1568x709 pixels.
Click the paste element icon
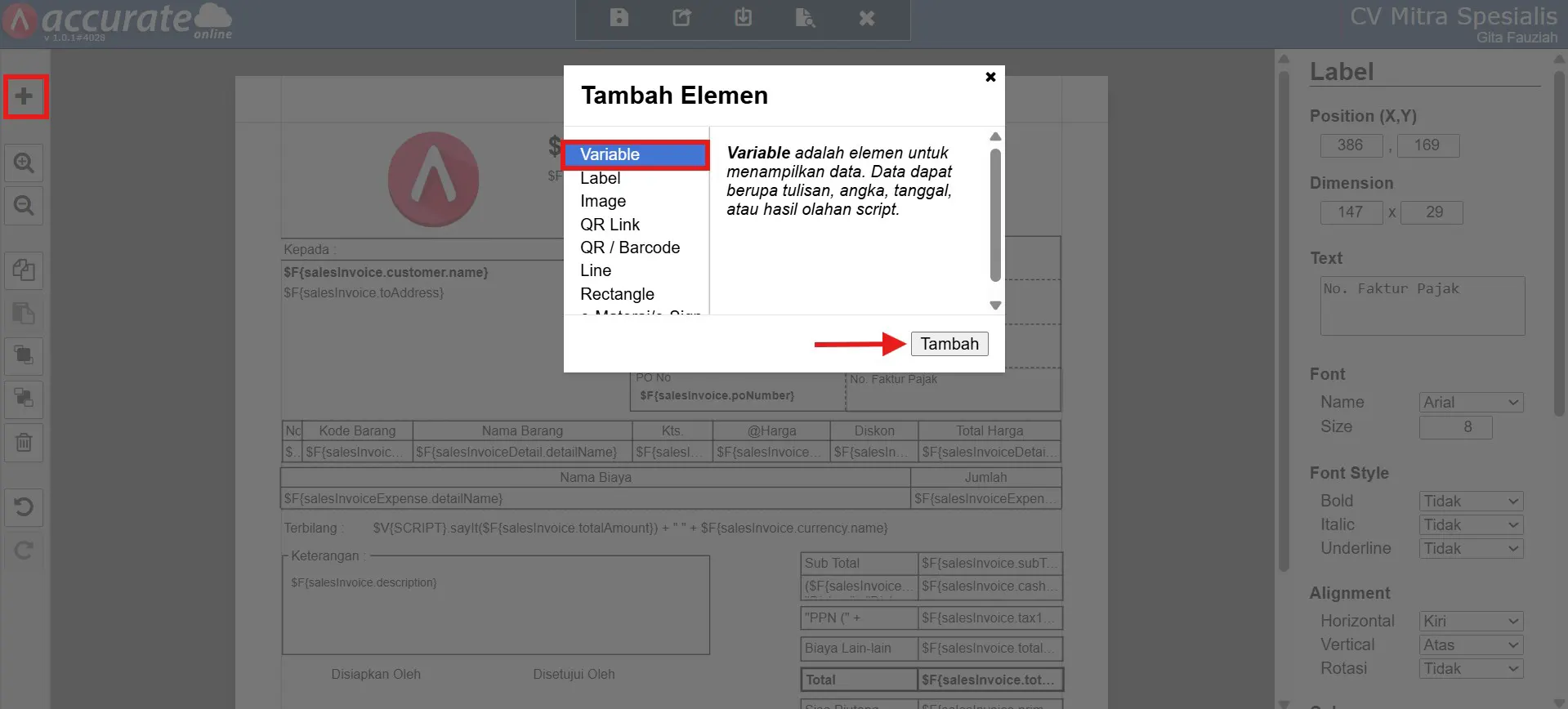point(24,313)
